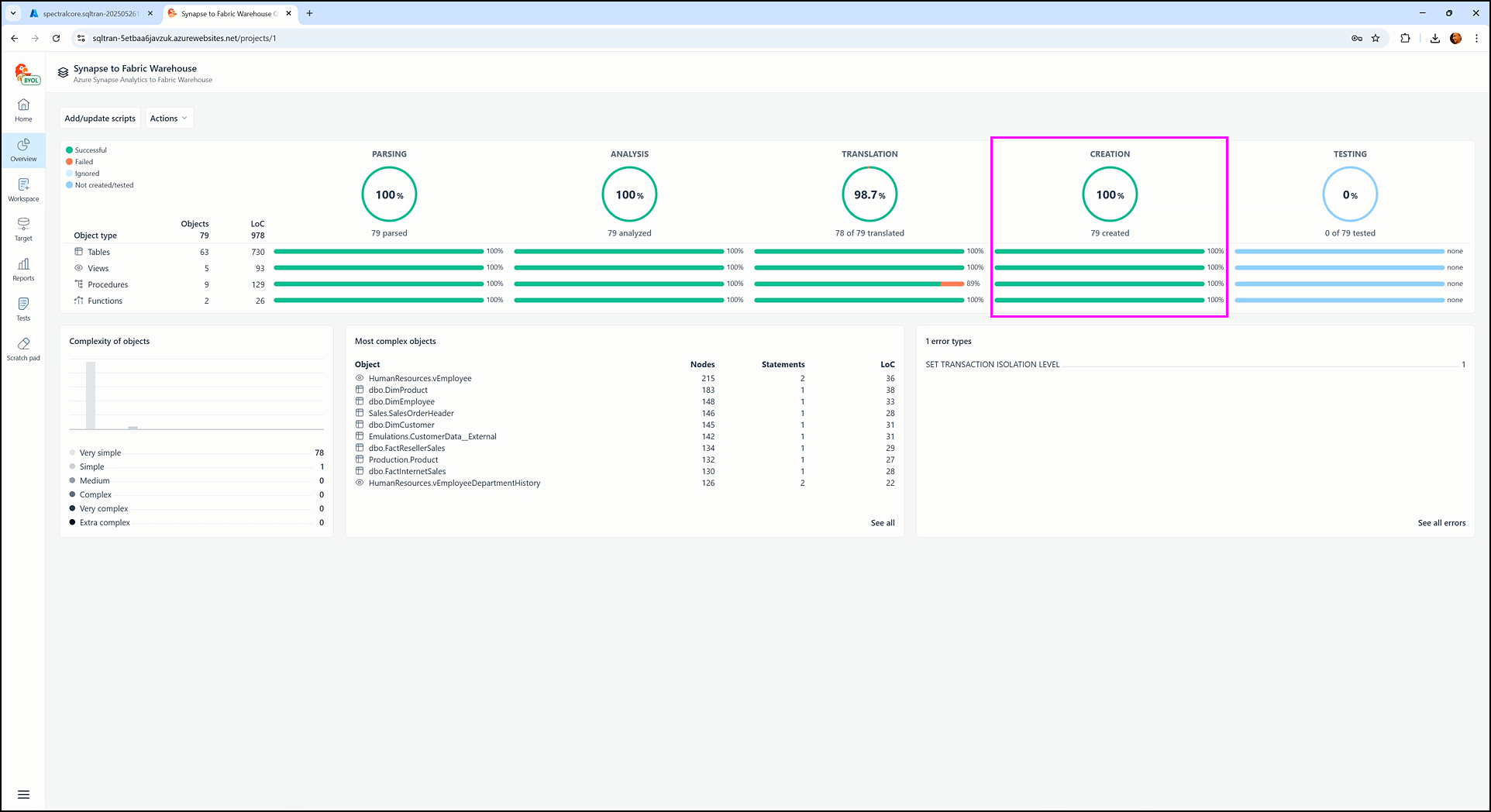The width and height of the screenshot is (1491, 812).
Task: Open the Chrome three-dot menu
Action: point(1476,38)
